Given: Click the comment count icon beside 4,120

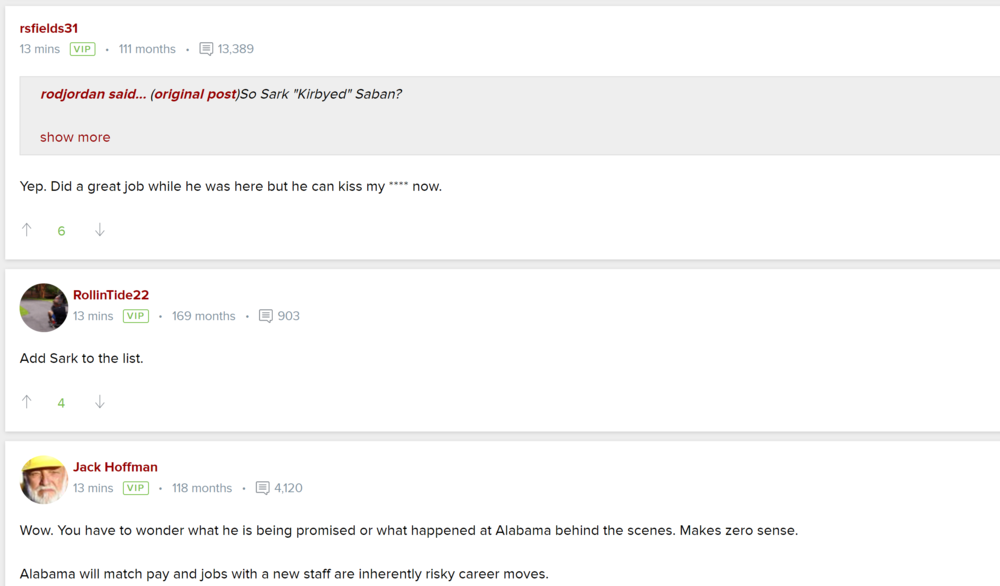Looking at the screenshot, I should tap(262, 488).
